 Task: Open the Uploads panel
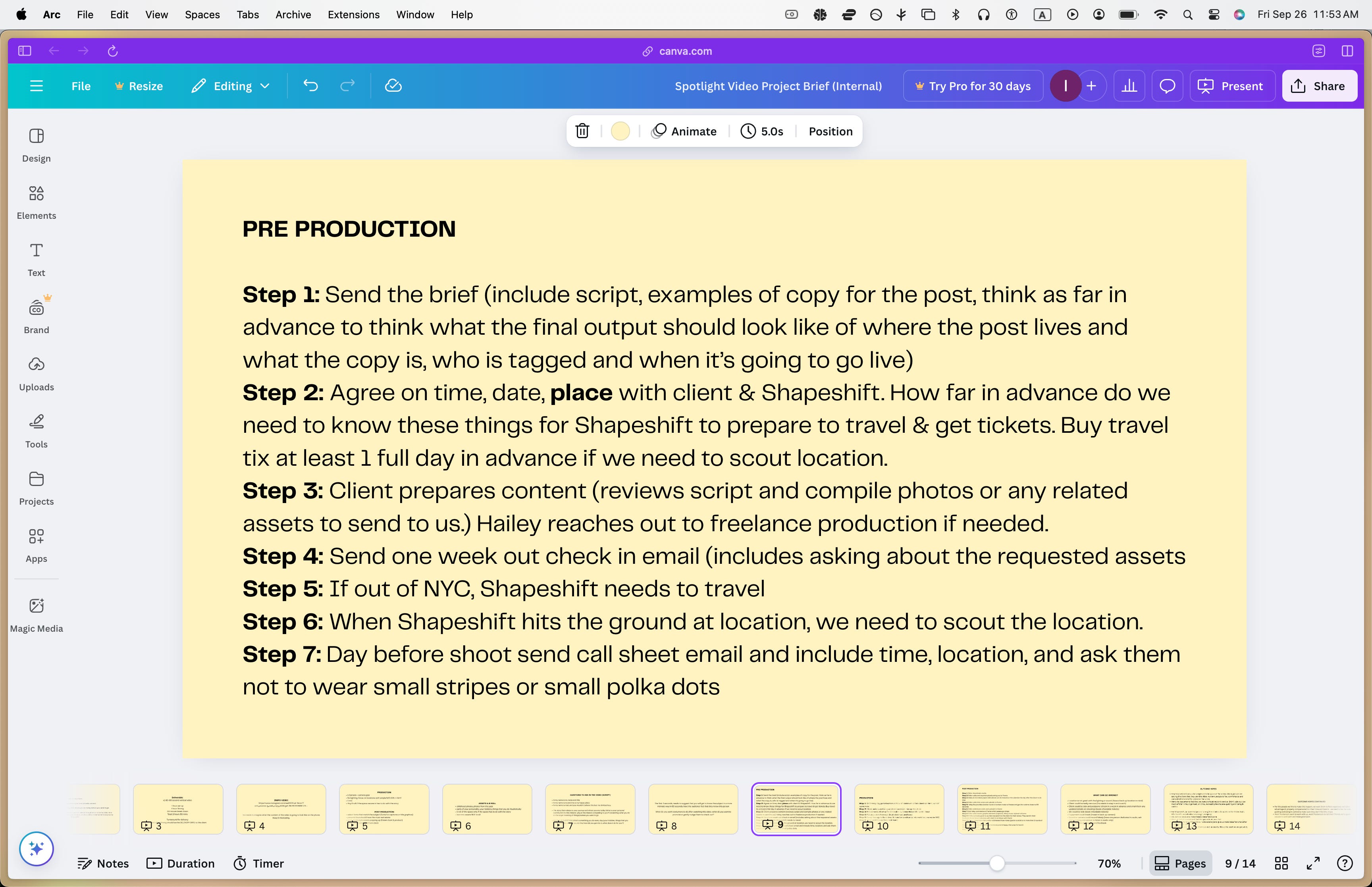click(x=36, y=374)
